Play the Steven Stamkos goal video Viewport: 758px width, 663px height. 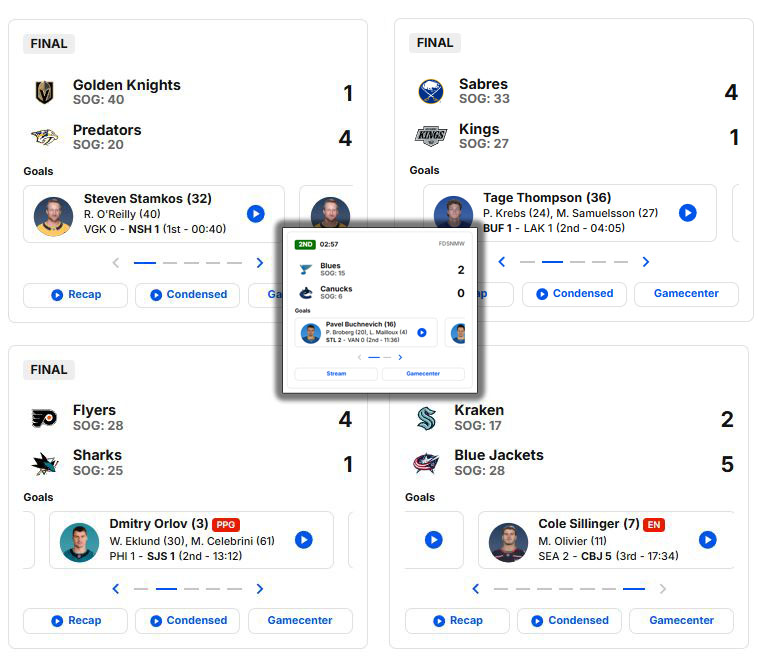[256, 214]
